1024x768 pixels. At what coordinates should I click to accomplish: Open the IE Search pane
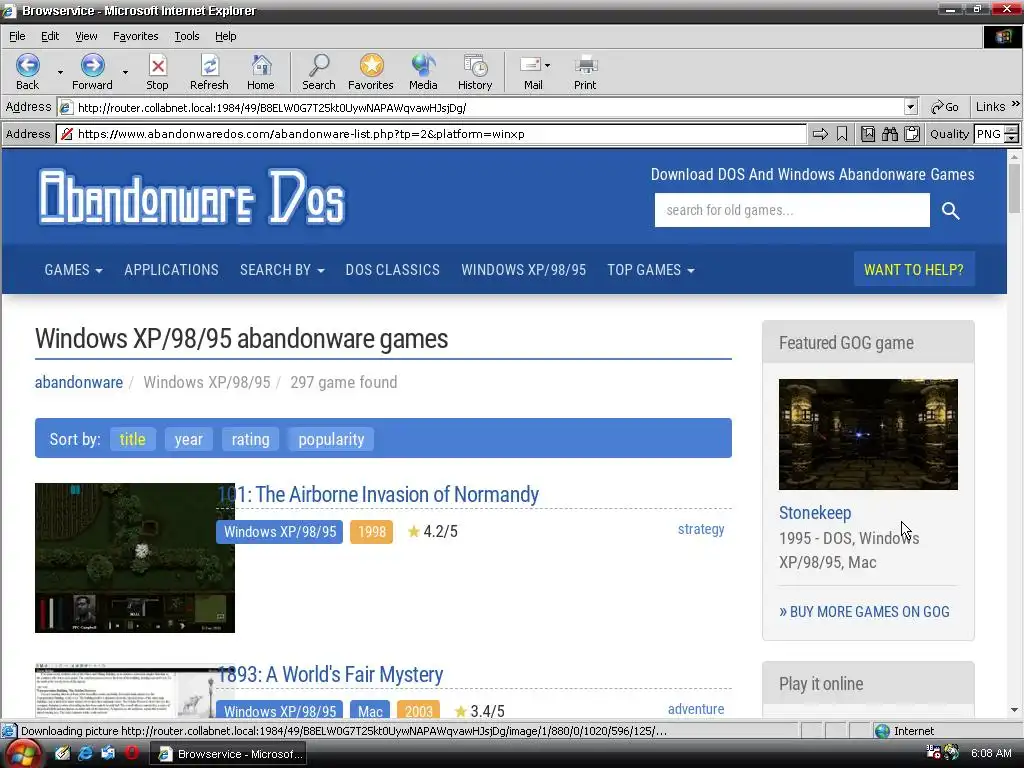point(319,65)
